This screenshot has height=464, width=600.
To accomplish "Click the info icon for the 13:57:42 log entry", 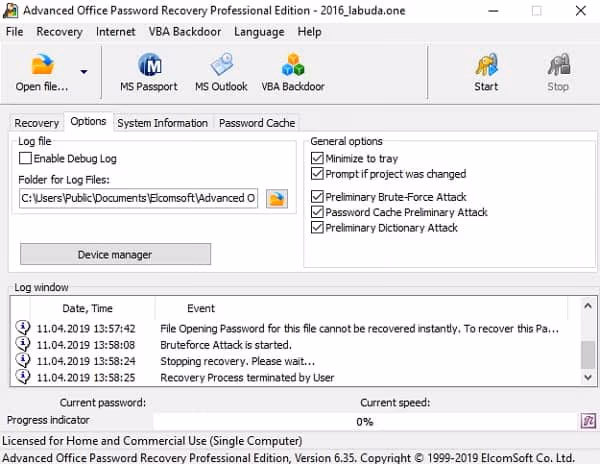I will pyautogui.click(x=23, y=328).
